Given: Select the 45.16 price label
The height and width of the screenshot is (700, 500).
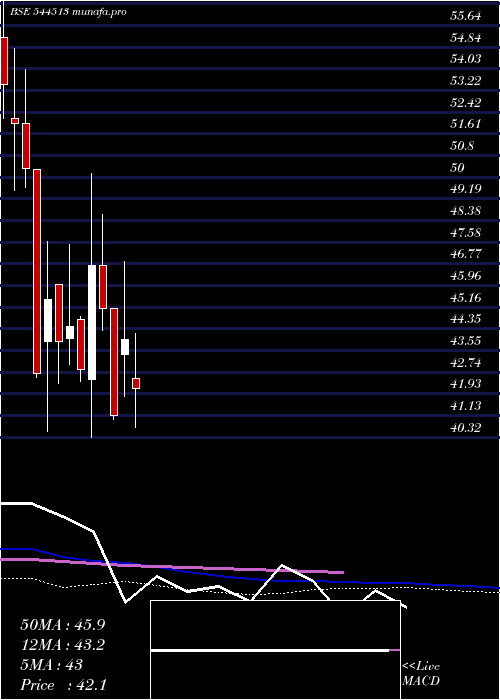Looking at the screenshot, I should [x=466, y=297].
